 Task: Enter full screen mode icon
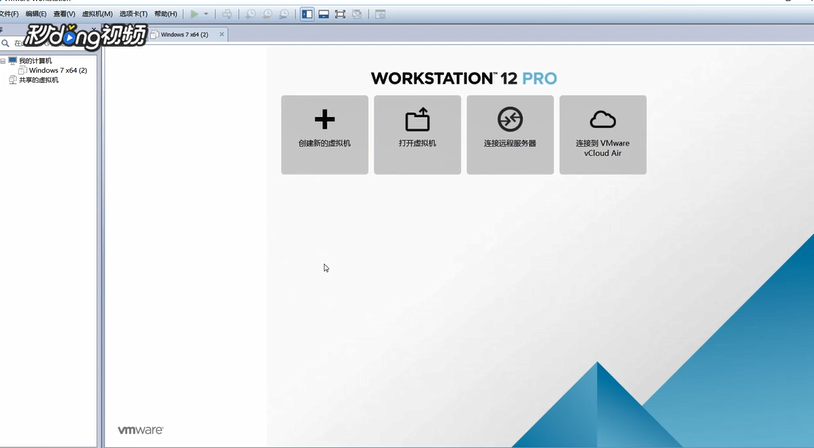341,14
